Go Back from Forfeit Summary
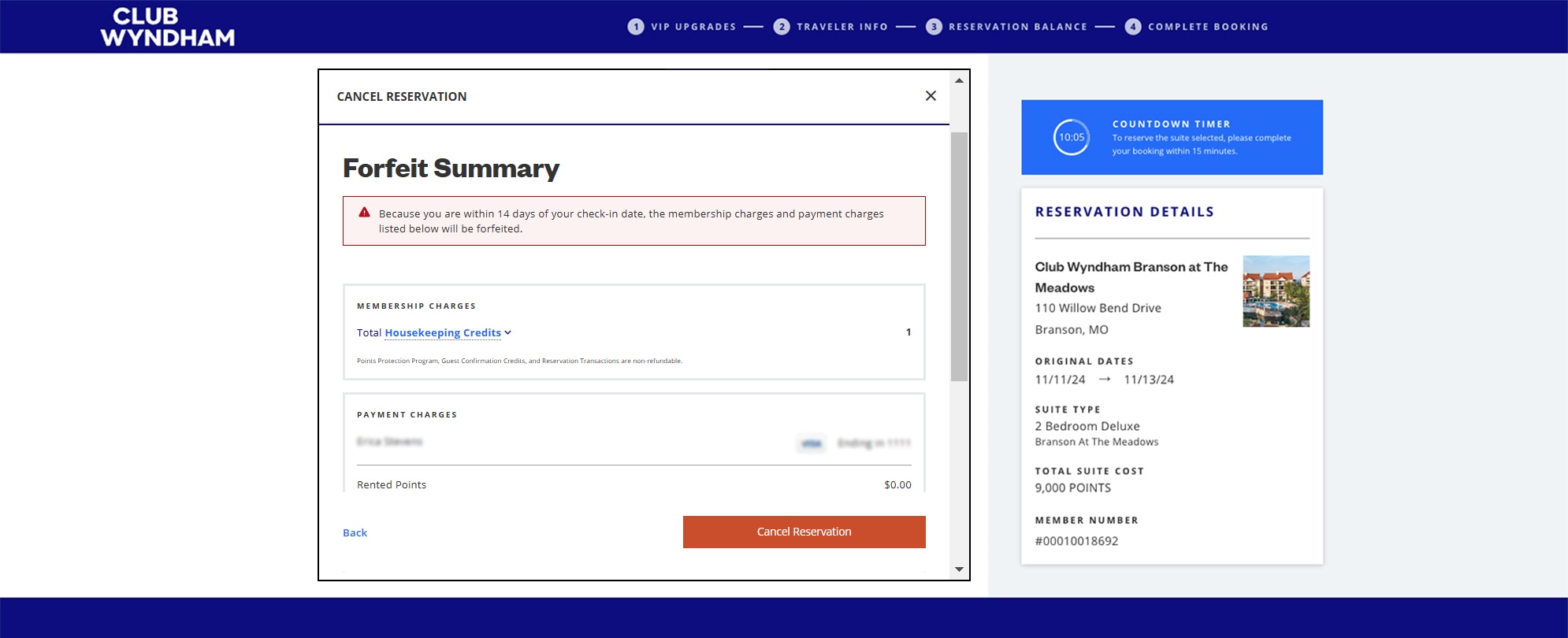This screenshot has height=638, width=1568. [x=355, y=532]
